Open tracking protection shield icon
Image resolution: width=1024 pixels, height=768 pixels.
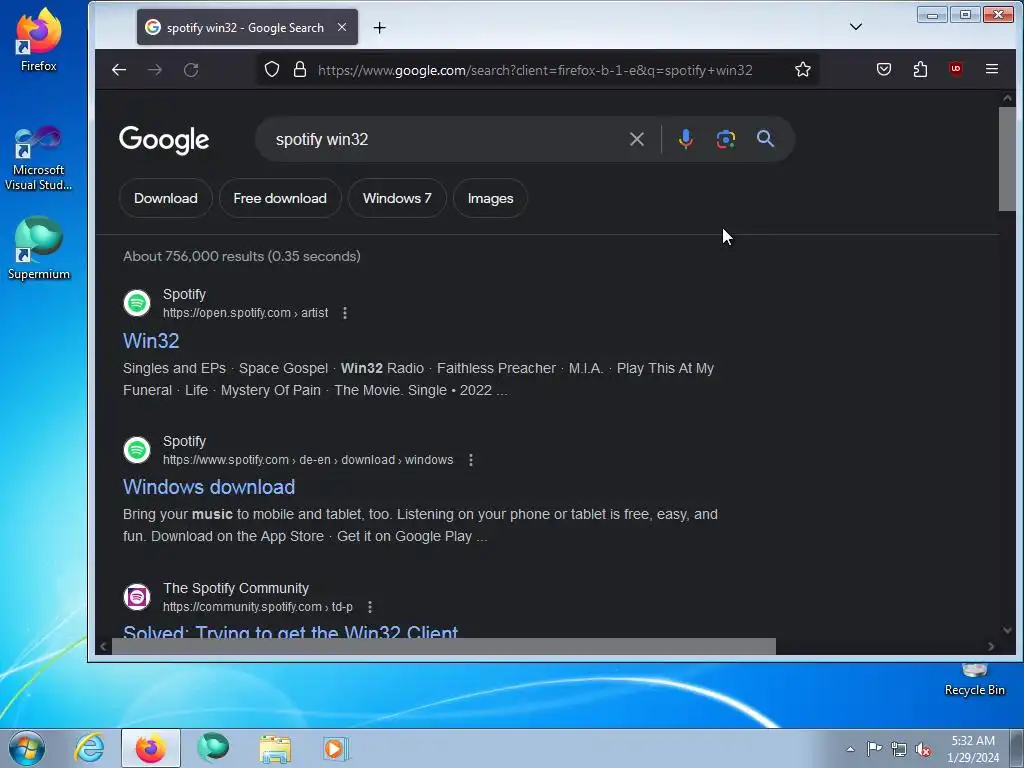pyautogui.click(x=272, y=69)
